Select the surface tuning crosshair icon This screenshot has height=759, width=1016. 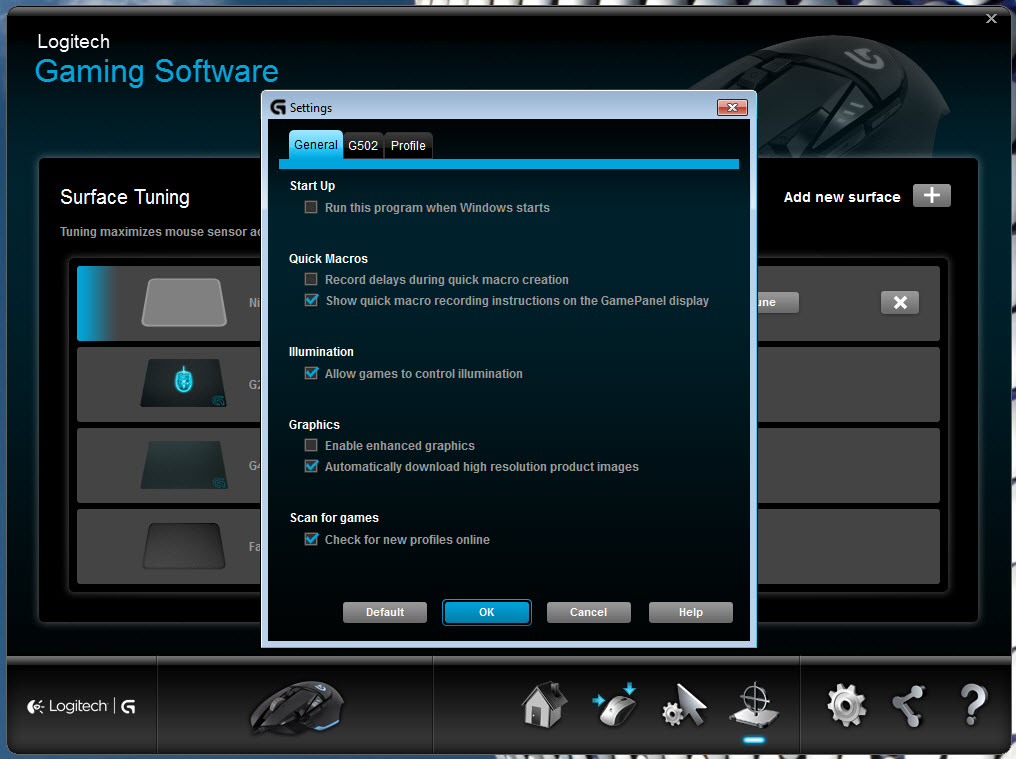754,705
